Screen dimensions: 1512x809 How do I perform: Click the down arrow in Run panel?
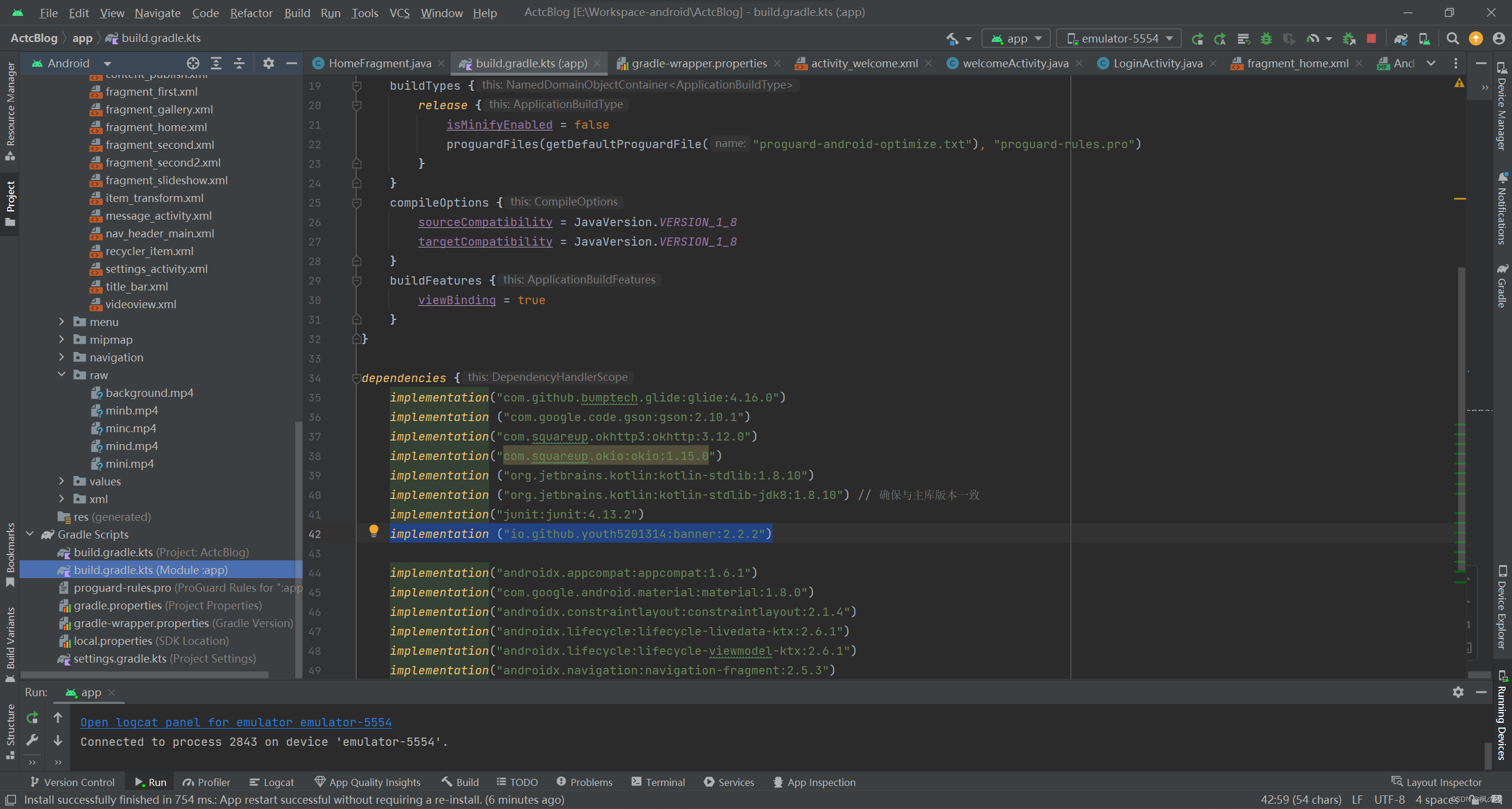(x=58, y=740)
